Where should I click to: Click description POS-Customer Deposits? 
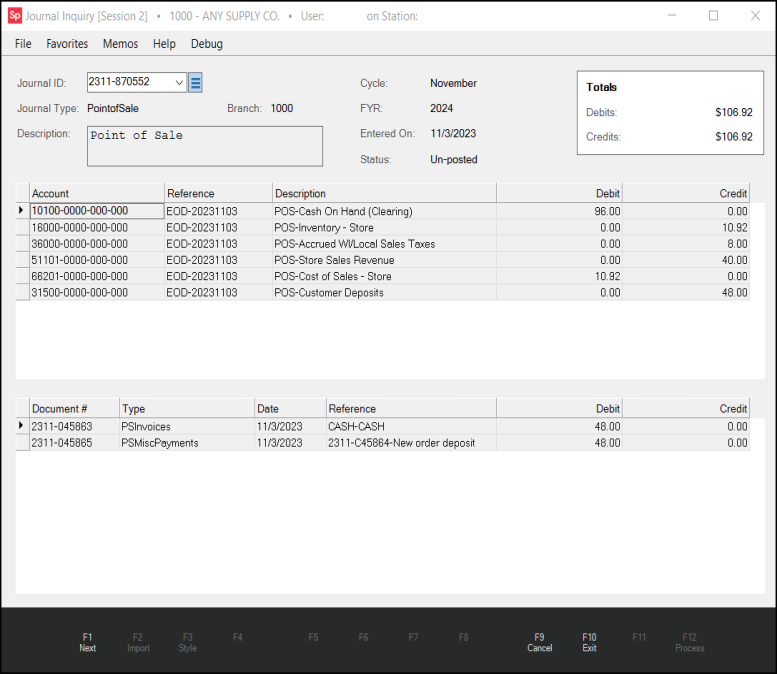pos(329,293)
